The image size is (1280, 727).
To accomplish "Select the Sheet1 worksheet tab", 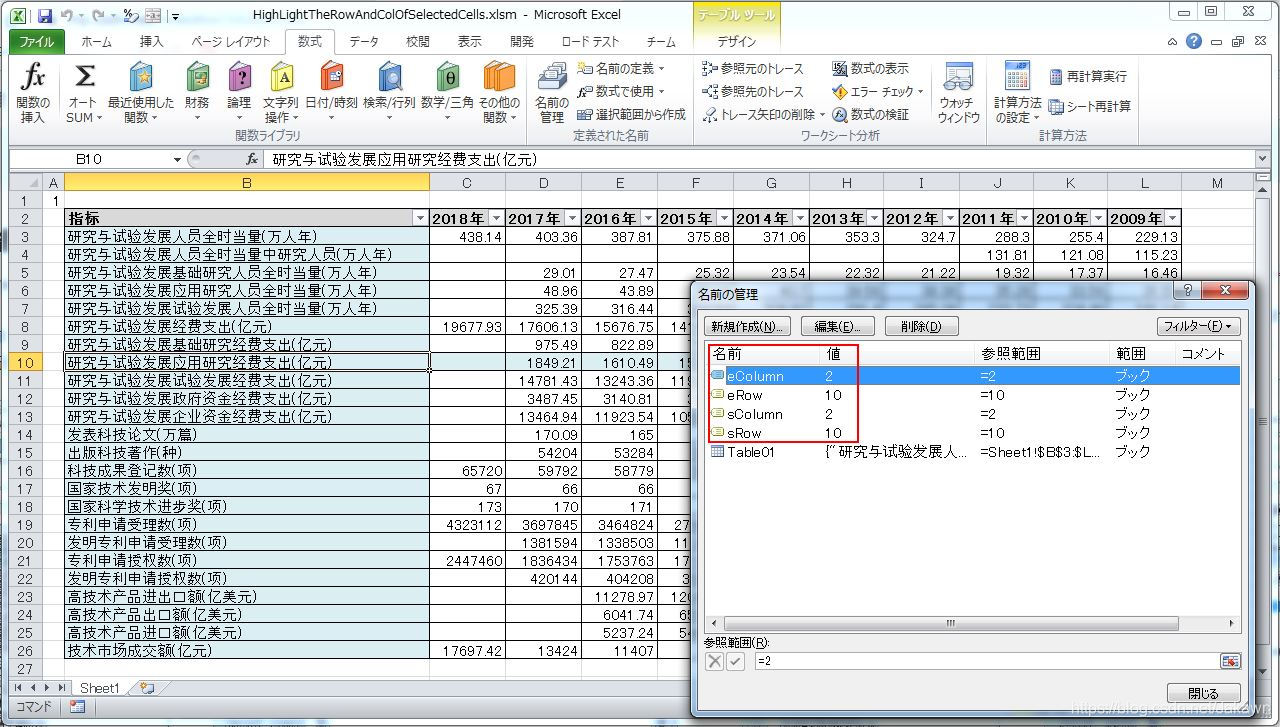I will pyautogui.click(x=99, y=688).
